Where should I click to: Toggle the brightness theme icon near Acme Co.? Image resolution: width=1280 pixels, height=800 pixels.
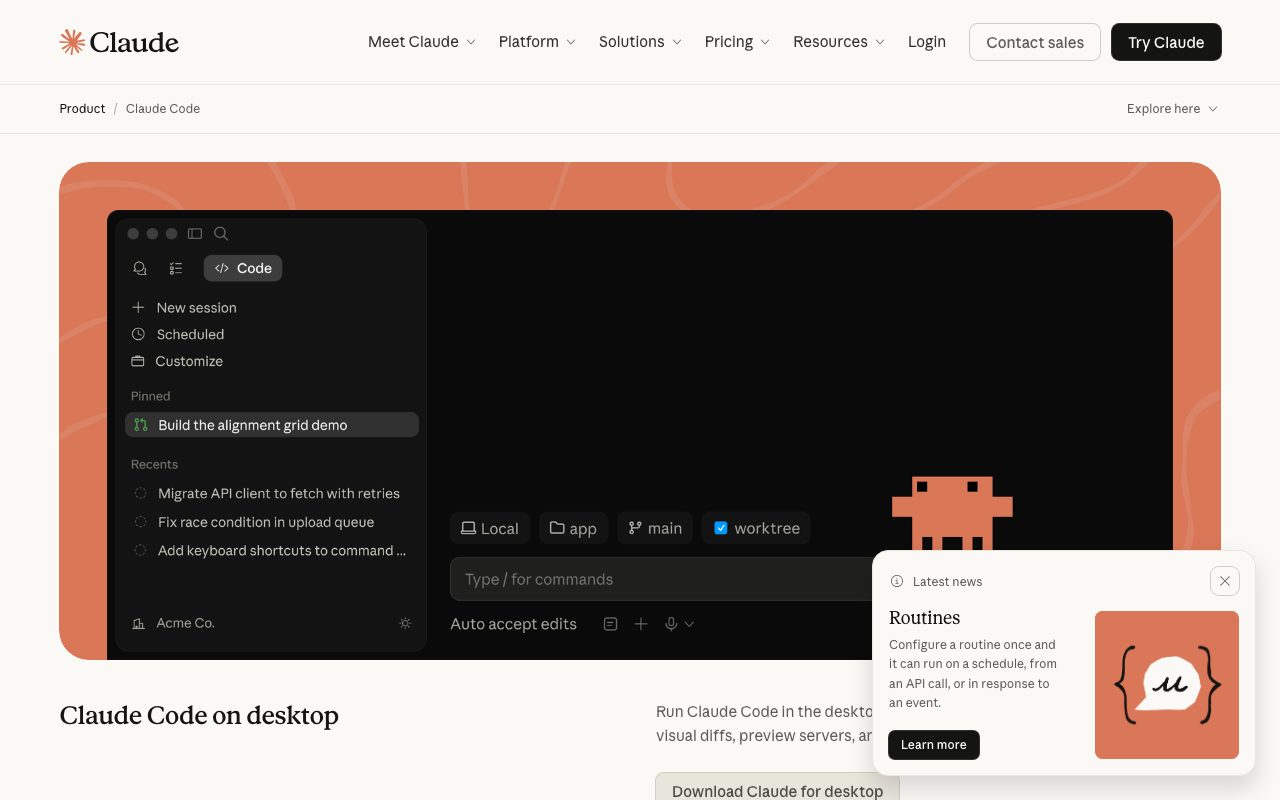tap(405, 623)
